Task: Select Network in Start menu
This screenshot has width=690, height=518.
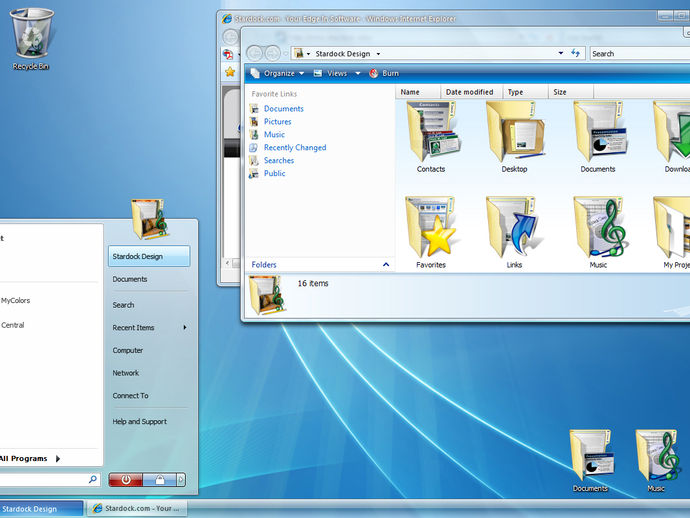Action: 126,373
